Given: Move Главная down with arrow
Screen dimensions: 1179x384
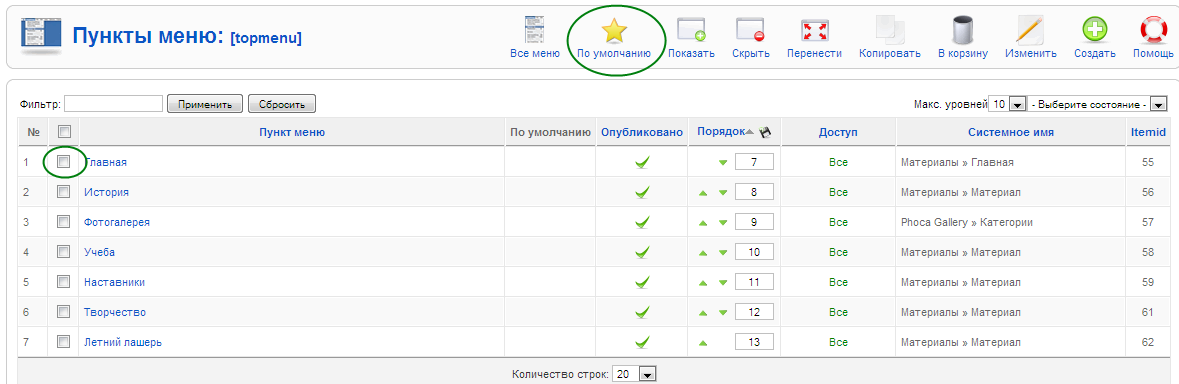Looking at the screenshot, I should (x=723, y=162).
